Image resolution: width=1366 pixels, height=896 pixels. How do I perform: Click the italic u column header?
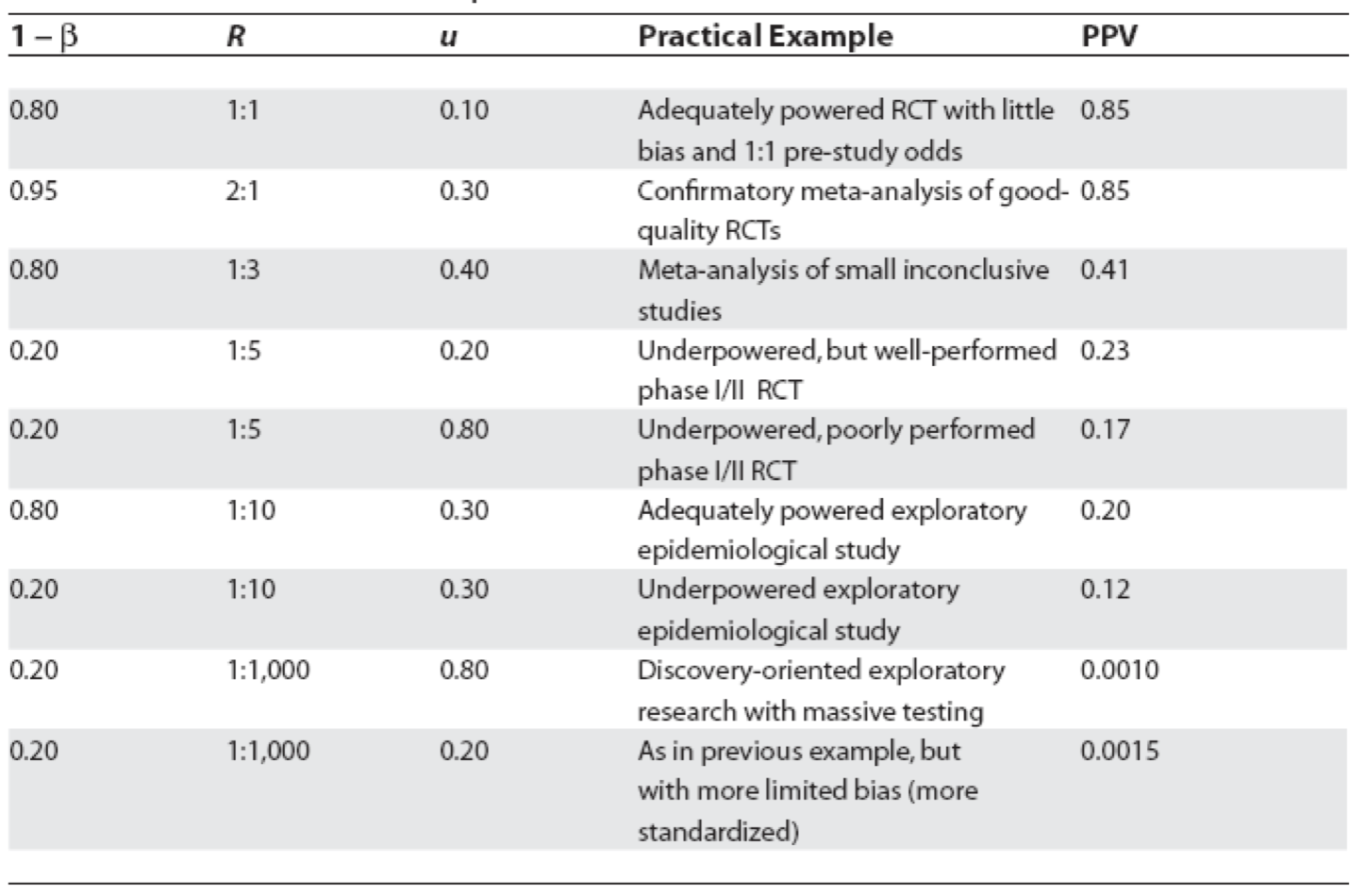[x=448, y=39]
